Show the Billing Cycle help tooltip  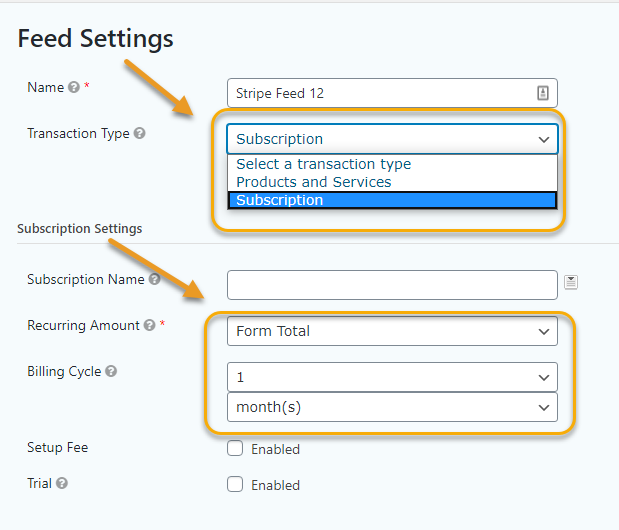111,371
